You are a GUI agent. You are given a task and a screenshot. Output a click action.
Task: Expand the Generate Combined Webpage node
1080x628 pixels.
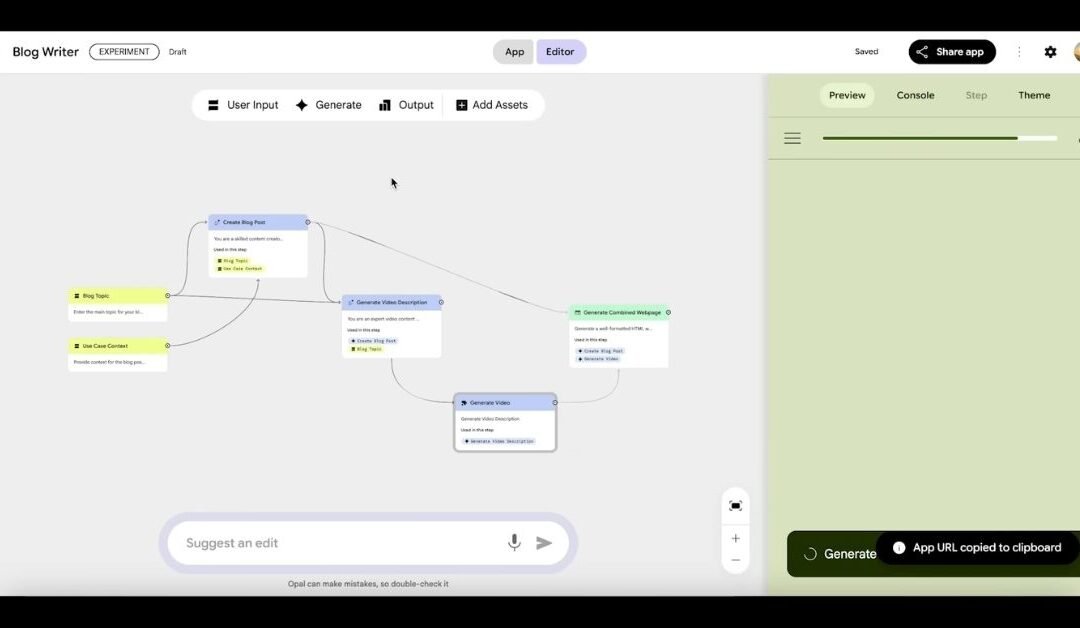coord(667,312)
